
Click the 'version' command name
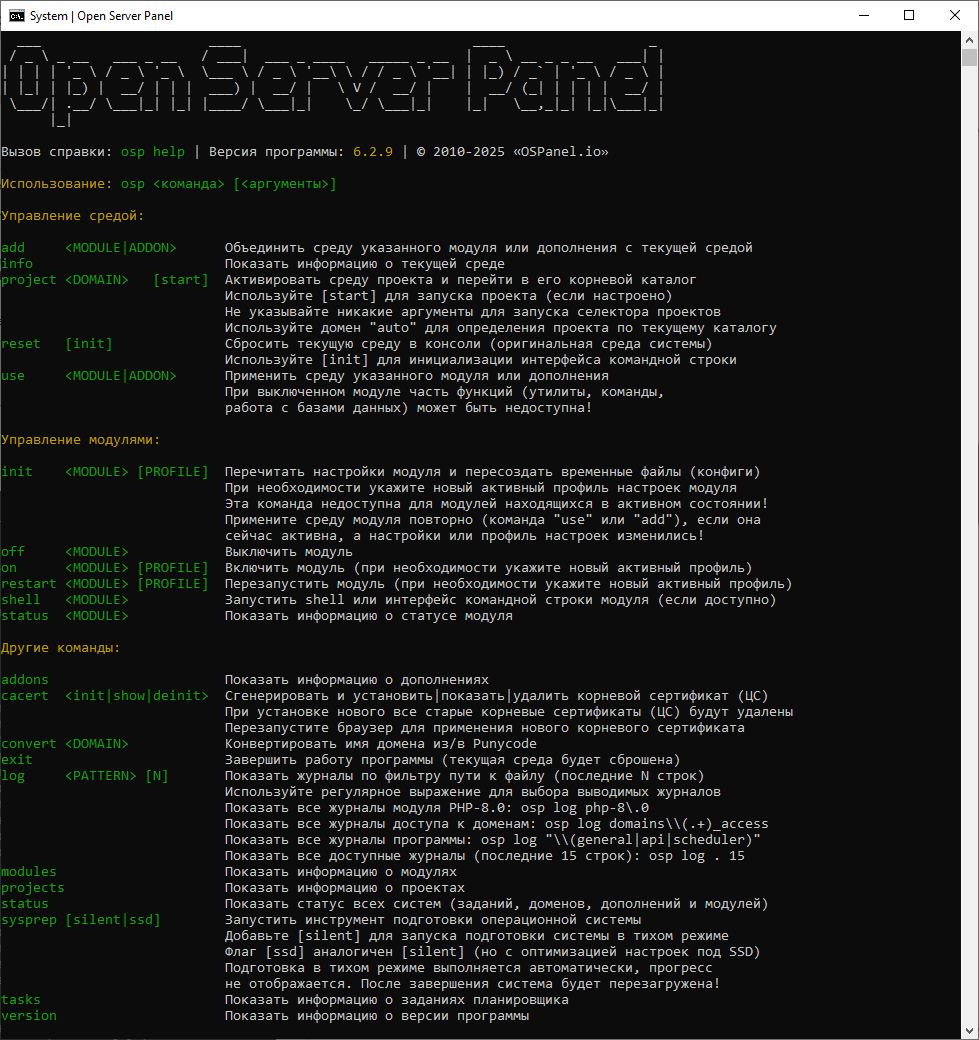(x=29, y=1015)
